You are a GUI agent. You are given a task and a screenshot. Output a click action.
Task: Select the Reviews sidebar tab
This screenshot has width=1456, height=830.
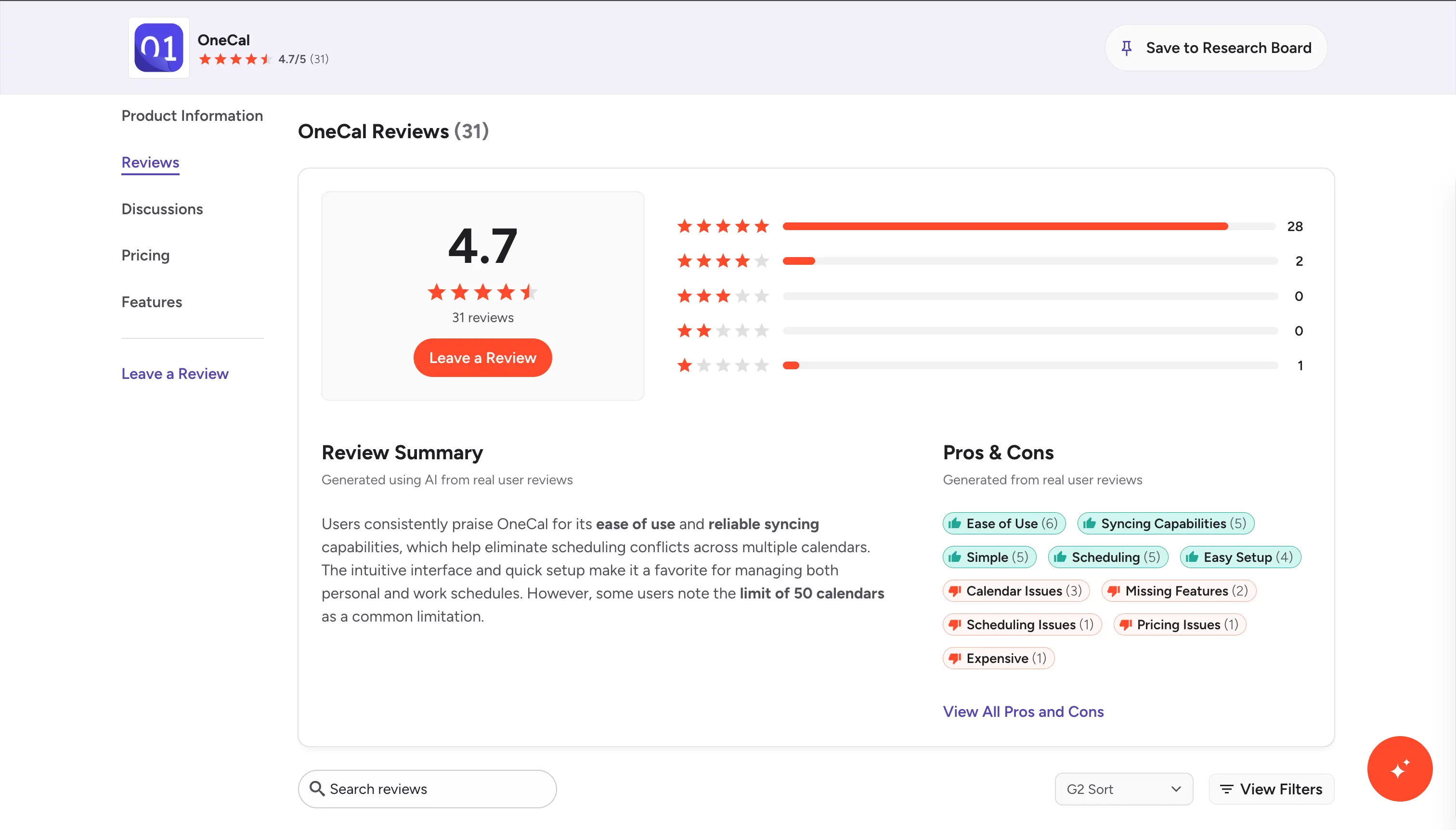tap(151, 162)
